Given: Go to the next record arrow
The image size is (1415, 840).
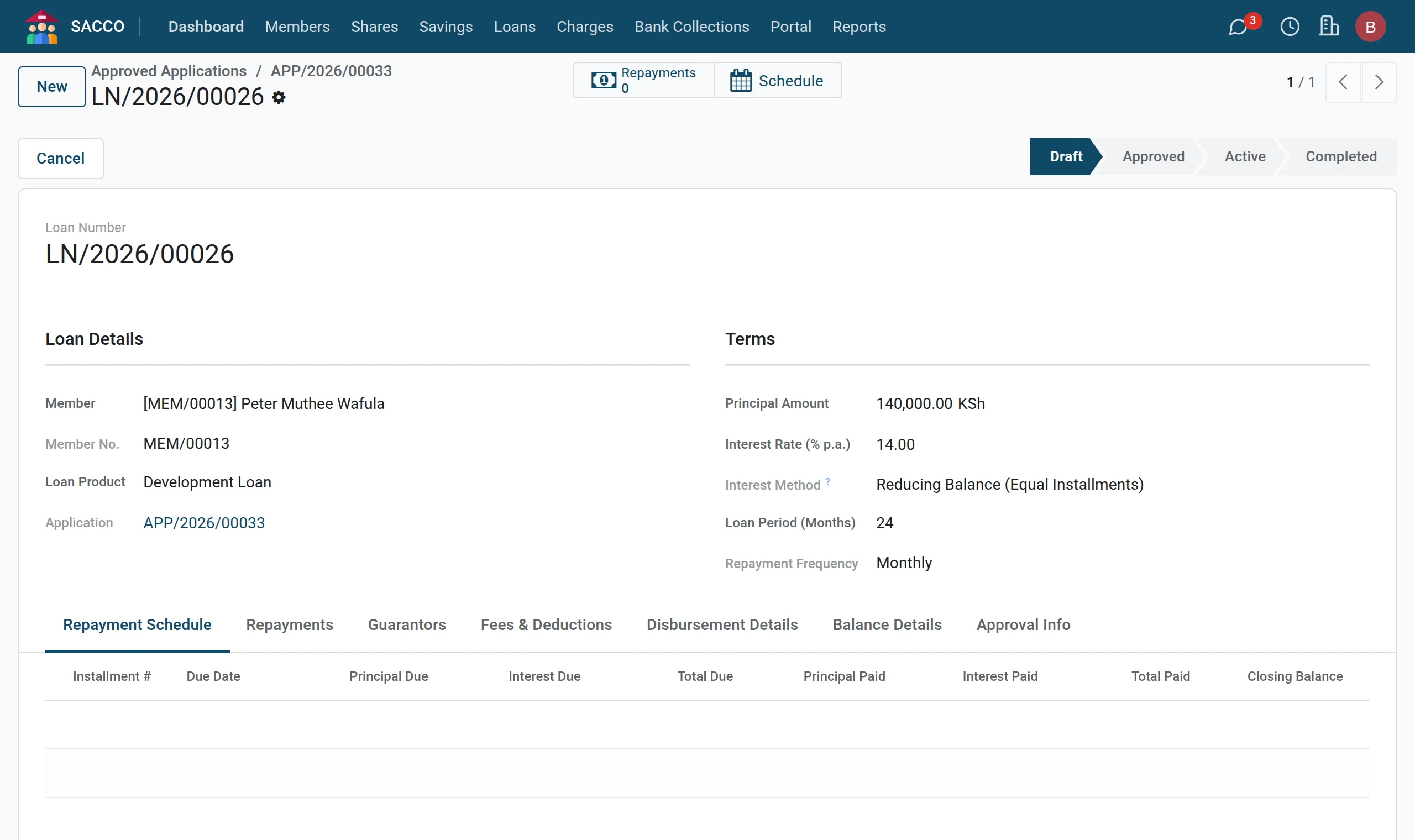Looking at the screenshot, I should 1379,82.
